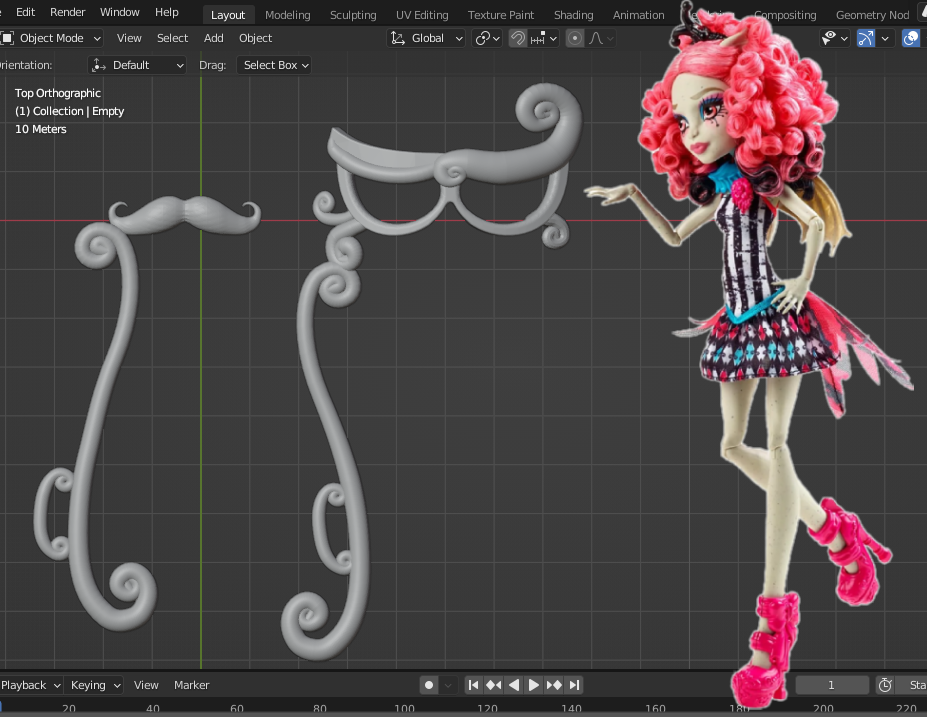Click the current frame number field
This screenshot has width=927, height=717.
pyautogui.click(x=832, y=685)
